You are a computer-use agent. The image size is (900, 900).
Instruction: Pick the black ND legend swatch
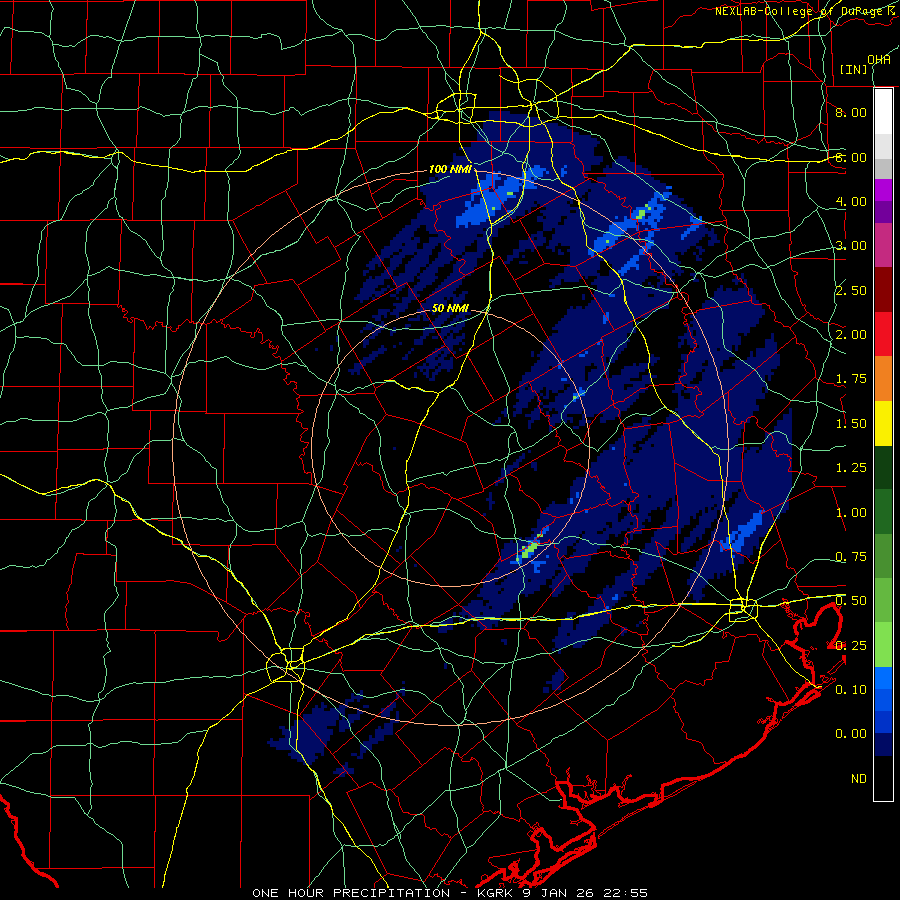click(883, 778)
